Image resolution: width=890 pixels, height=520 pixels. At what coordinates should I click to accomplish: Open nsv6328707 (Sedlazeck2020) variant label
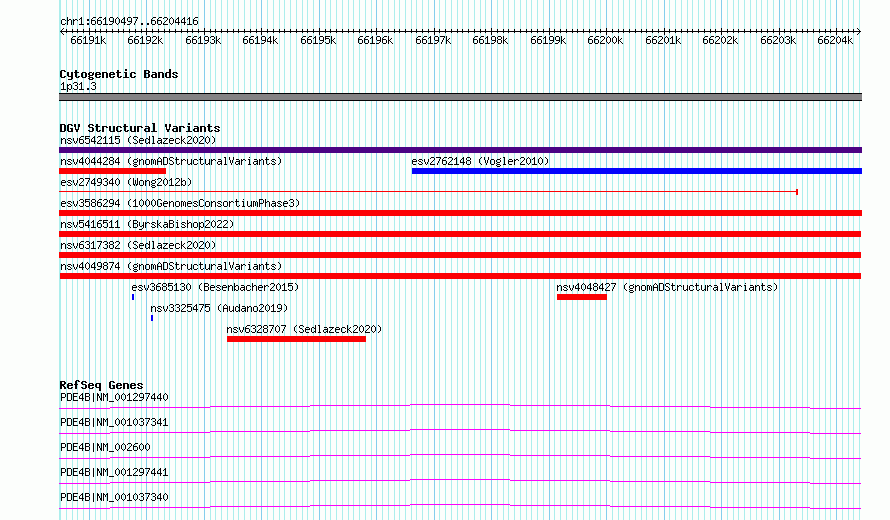304,329
